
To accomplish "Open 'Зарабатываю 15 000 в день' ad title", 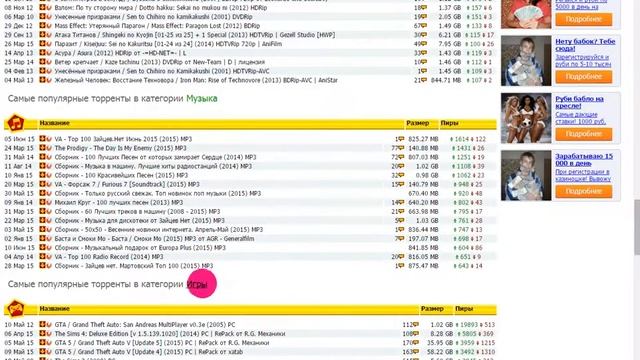I will click(x=584, y=160).
